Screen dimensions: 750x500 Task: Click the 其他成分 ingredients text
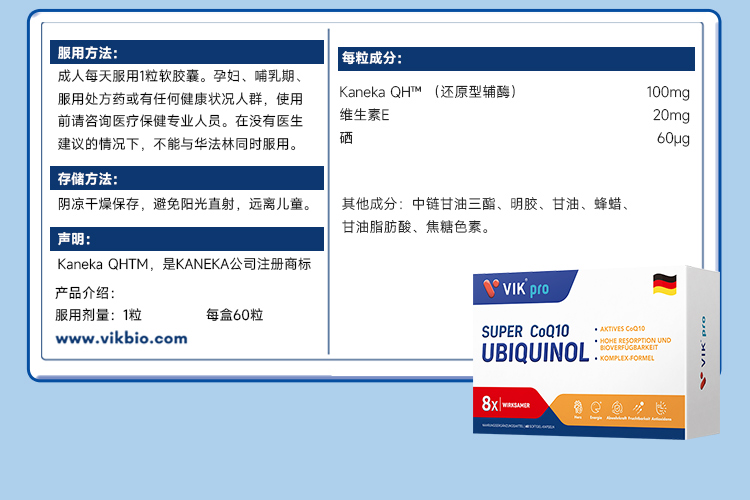tap(486, 215)
